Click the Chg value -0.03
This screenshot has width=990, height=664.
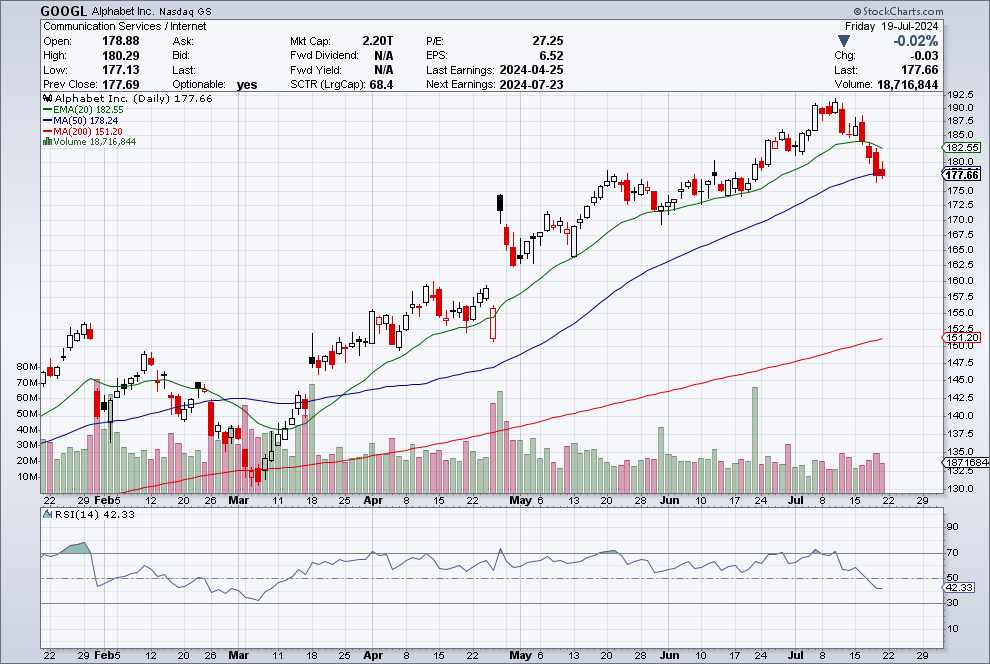click(925, 56)
